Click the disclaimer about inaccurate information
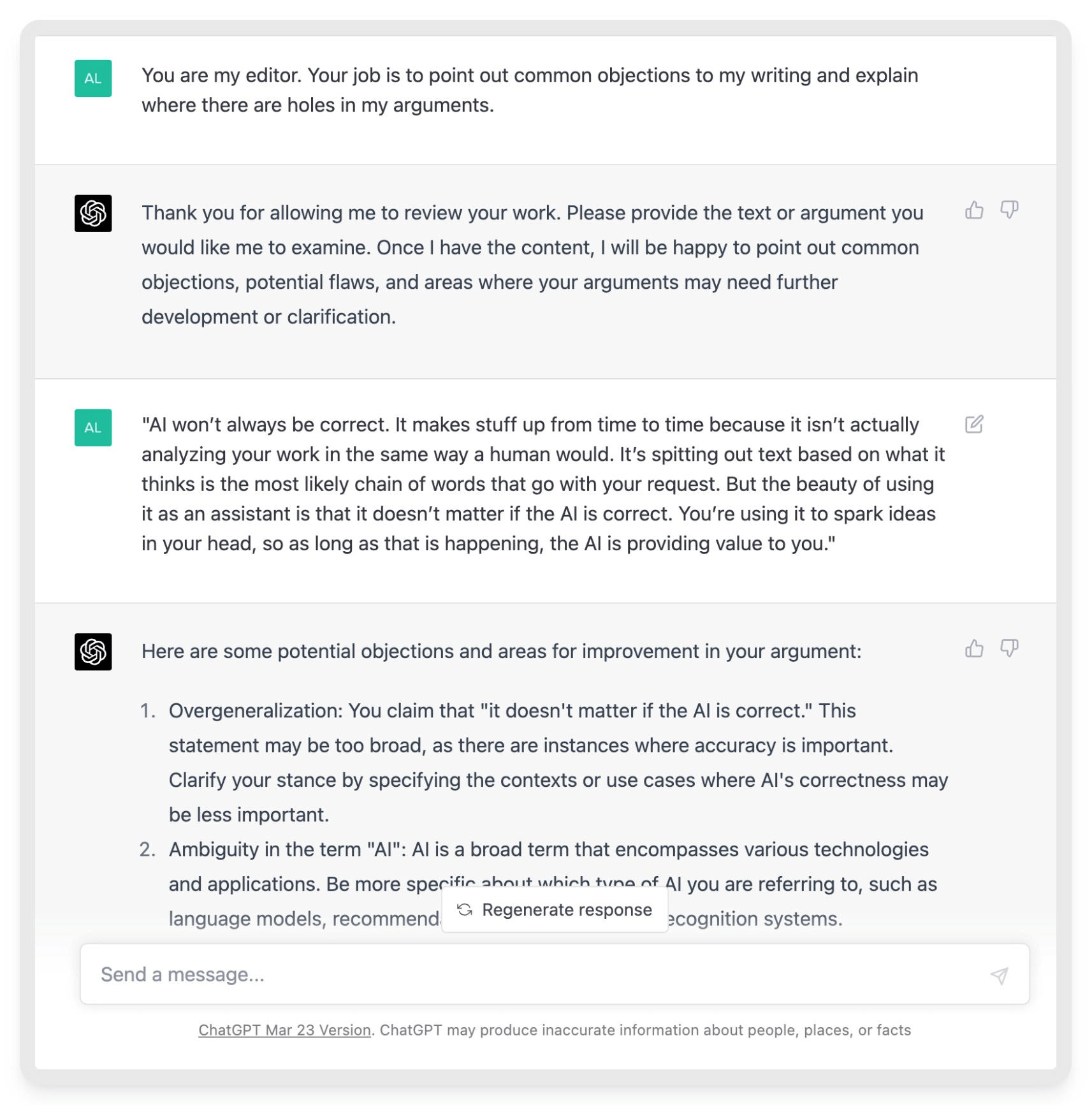Screen dimensions: 1092x1105 click(645, 1030)
